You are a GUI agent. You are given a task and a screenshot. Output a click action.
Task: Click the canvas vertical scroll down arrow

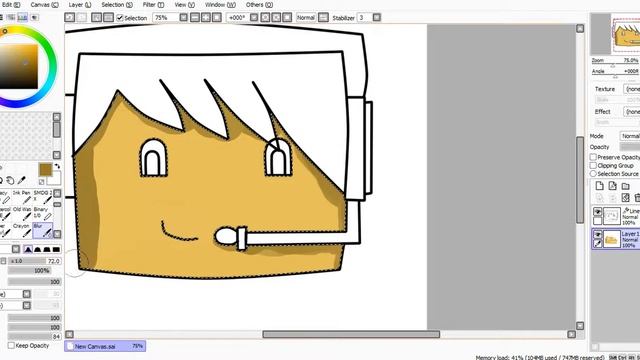coord(580,326)
